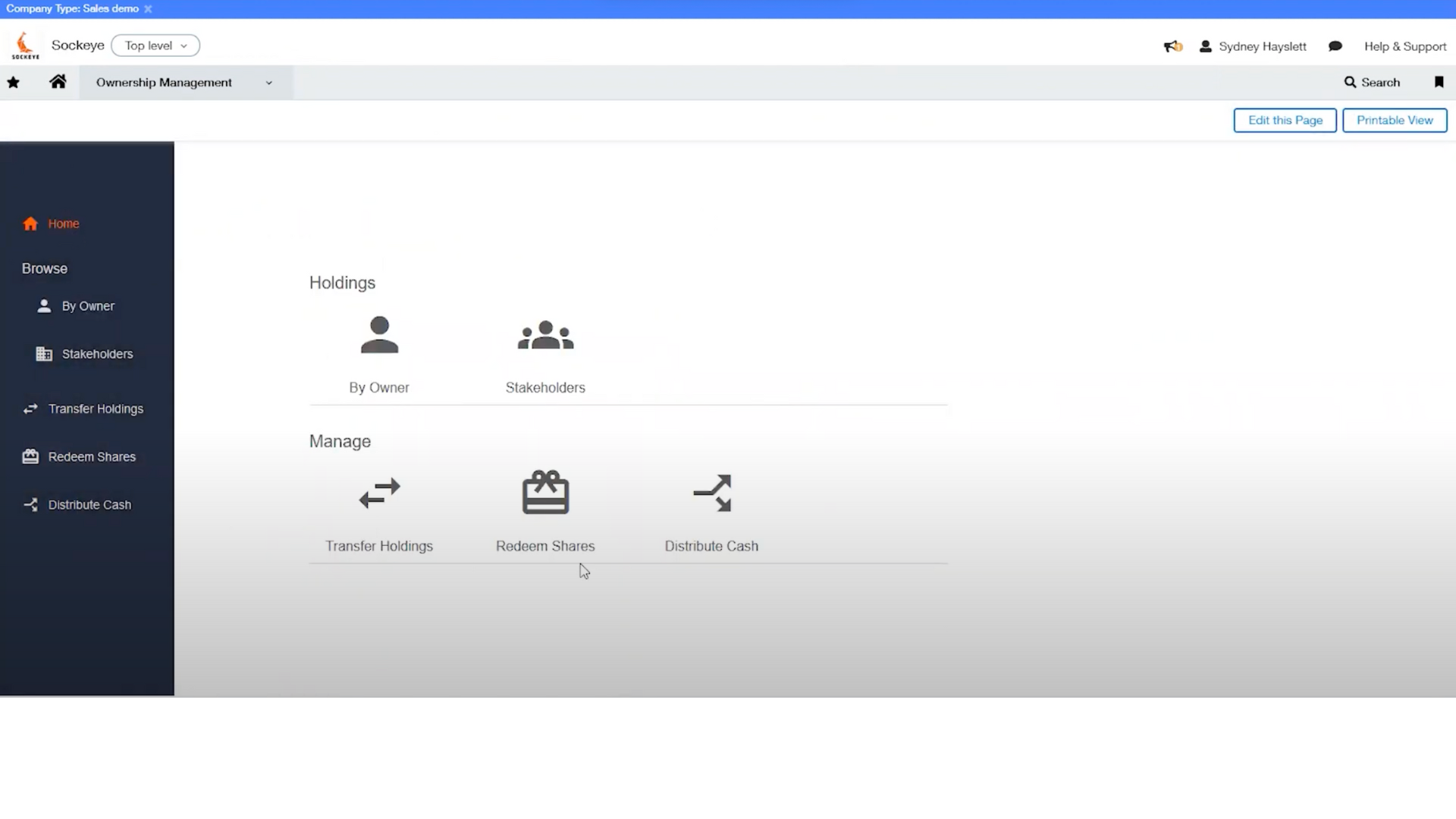Select the Transfer Holdings sidebar icon
The image size is (1456, 819).
(x=30, y=408)
